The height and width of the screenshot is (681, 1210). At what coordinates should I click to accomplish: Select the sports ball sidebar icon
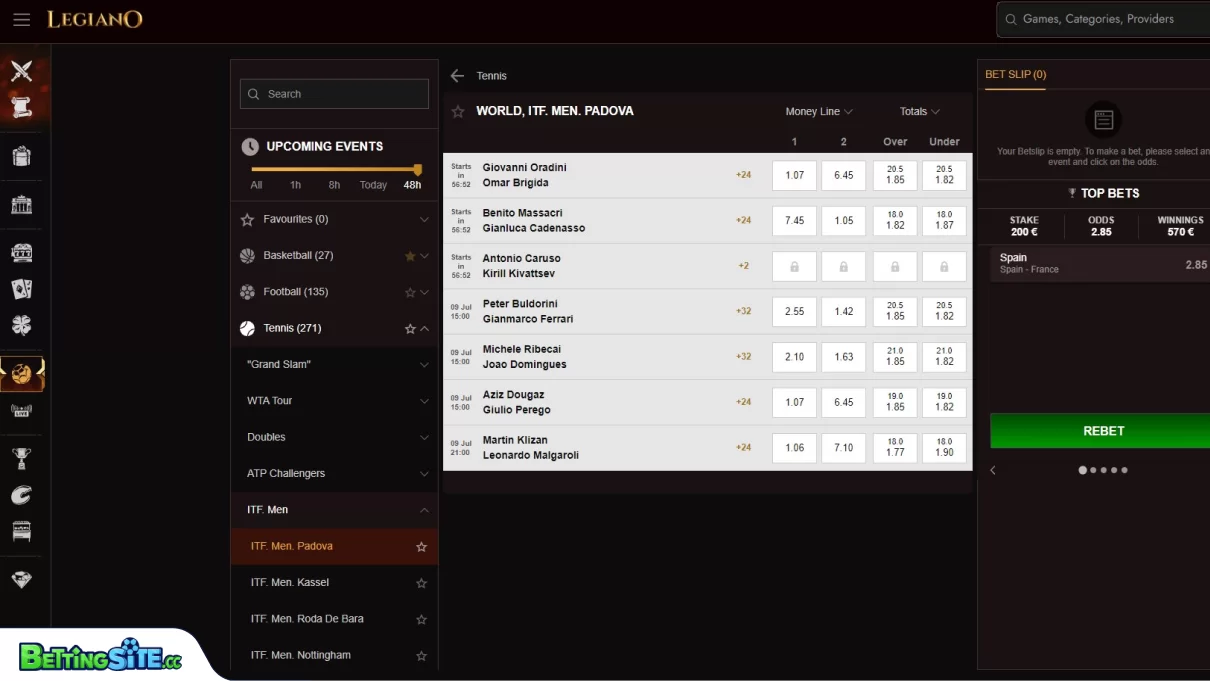coord(21,375)
